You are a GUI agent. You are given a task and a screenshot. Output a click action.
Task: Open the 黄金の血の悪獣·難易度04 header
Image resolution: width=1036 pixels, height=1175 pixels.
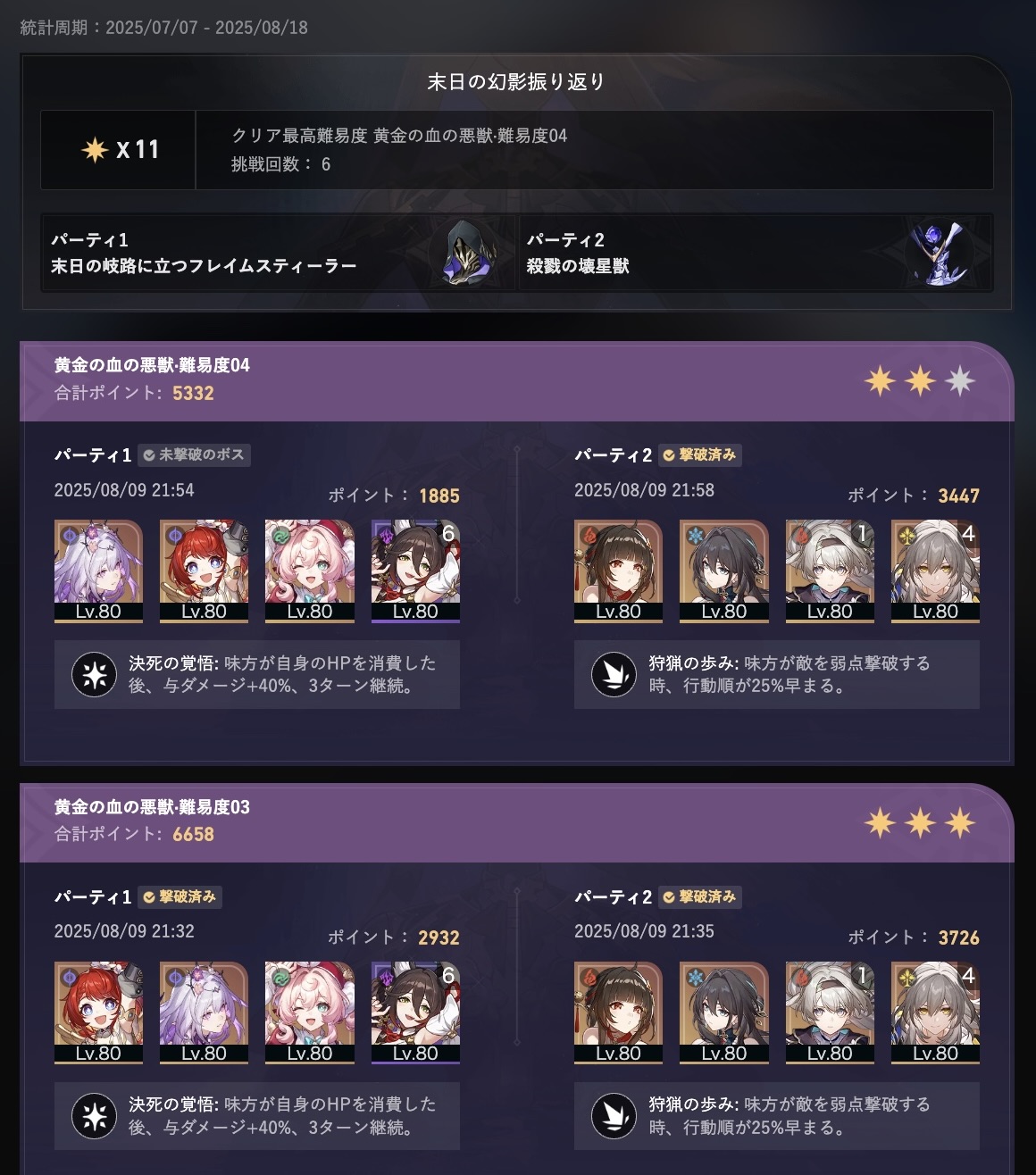516,380
